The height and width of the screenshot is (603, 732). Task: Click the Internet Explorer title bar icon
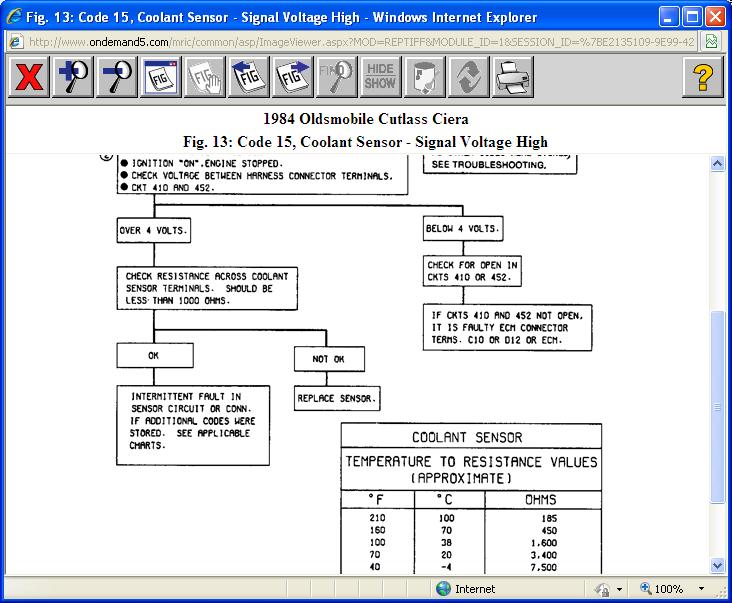(x=14, y=17)
